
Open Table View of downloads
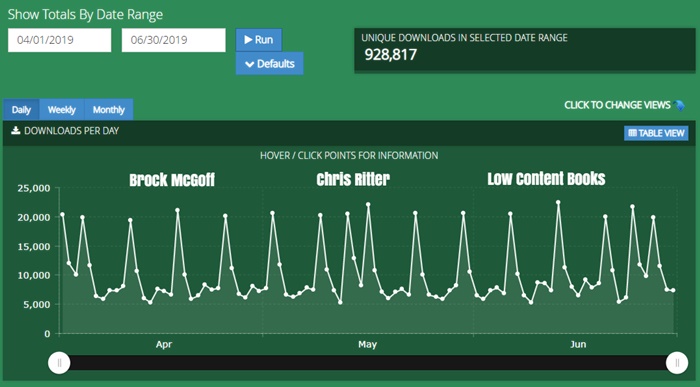656,133
